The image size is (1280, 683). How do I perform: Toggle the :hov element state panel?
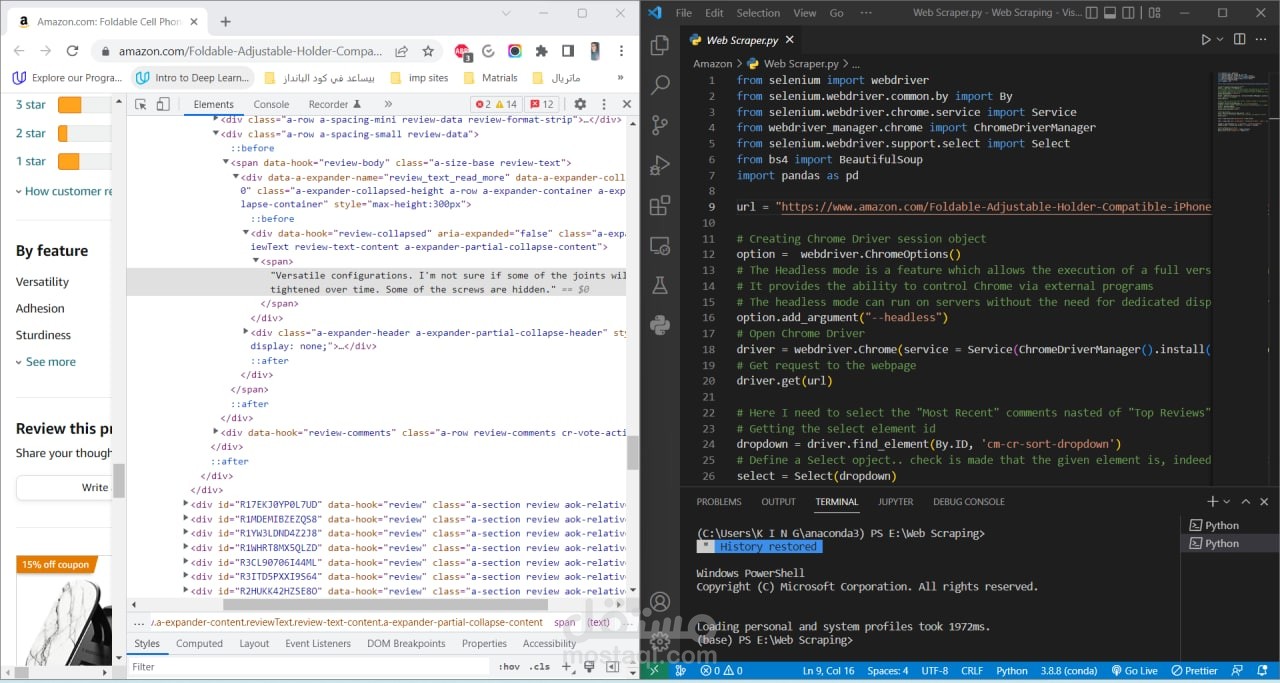pyautogui.click(x=509, y=667)
